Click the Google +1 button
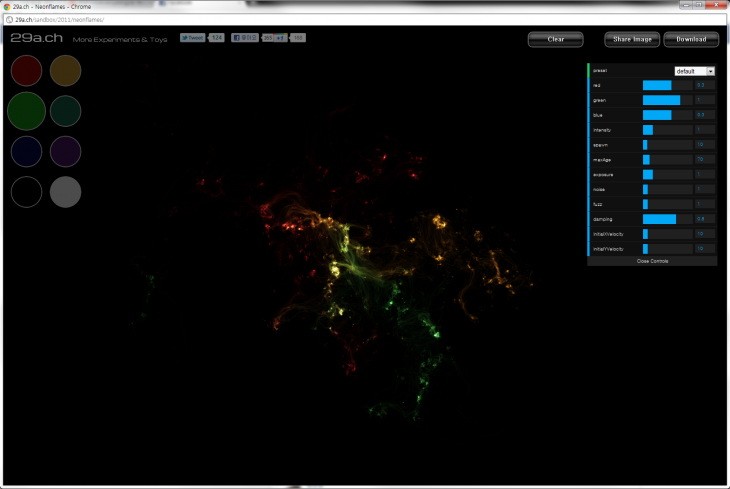 point(282,38)
